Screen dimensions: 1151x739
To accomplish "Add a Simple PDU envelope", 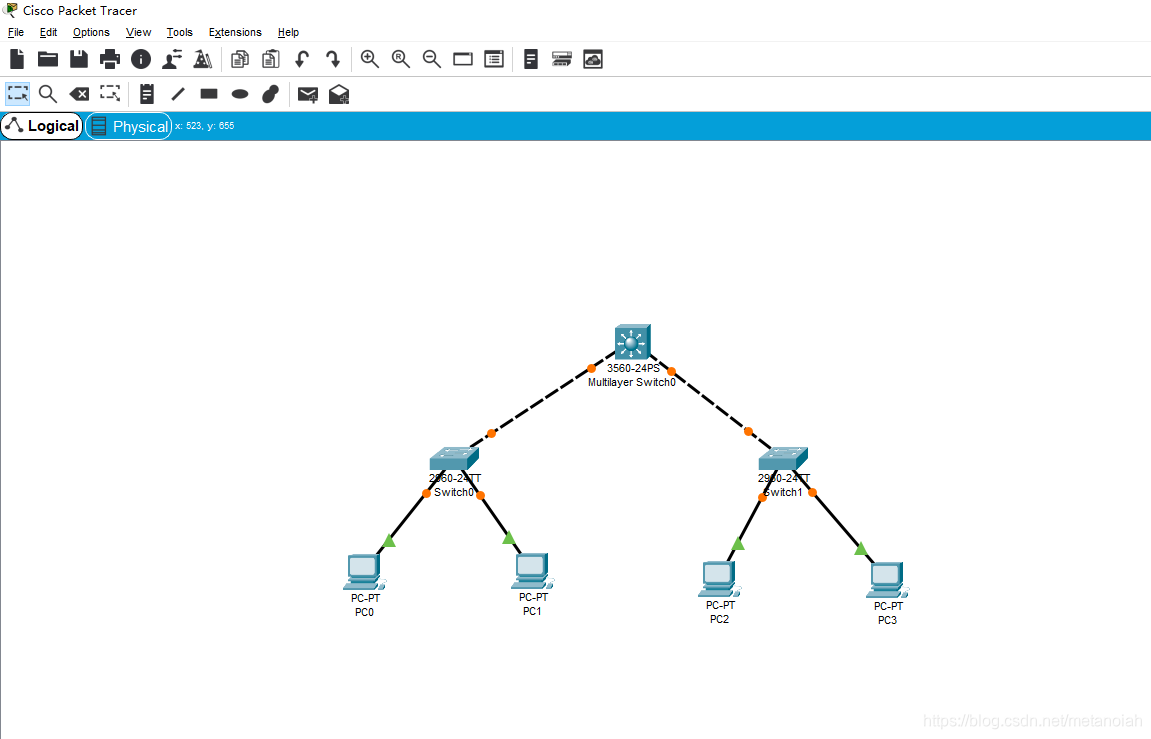I will click(308, 94).
